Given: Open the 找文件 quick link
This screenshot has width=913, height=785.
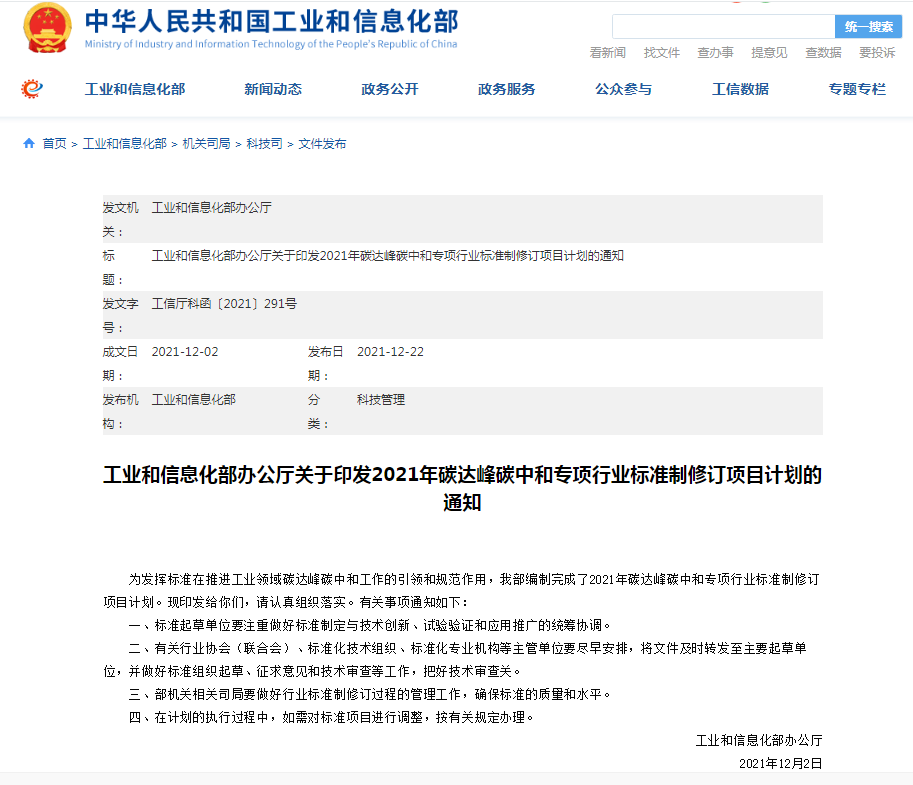Looking at the screenshot, I should tap(661, 53).
